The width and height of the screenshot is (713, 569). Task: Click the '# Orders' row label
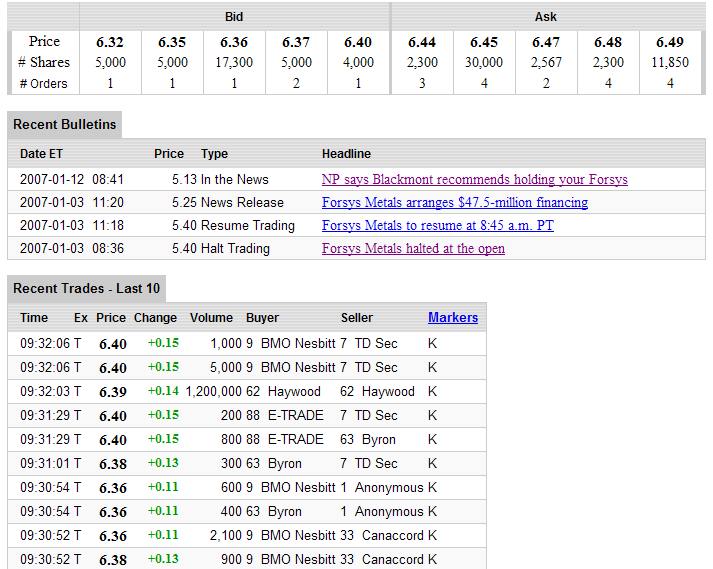point(44,84)
